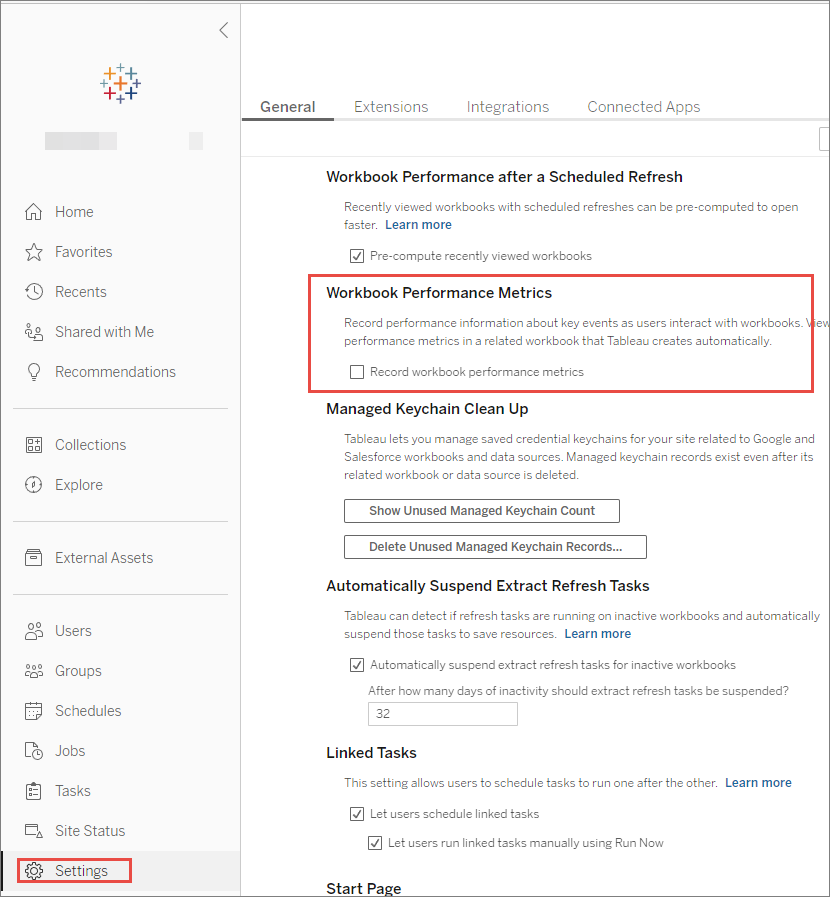Open Recents clock icon
830x897 pixels.
pos(34,292)
